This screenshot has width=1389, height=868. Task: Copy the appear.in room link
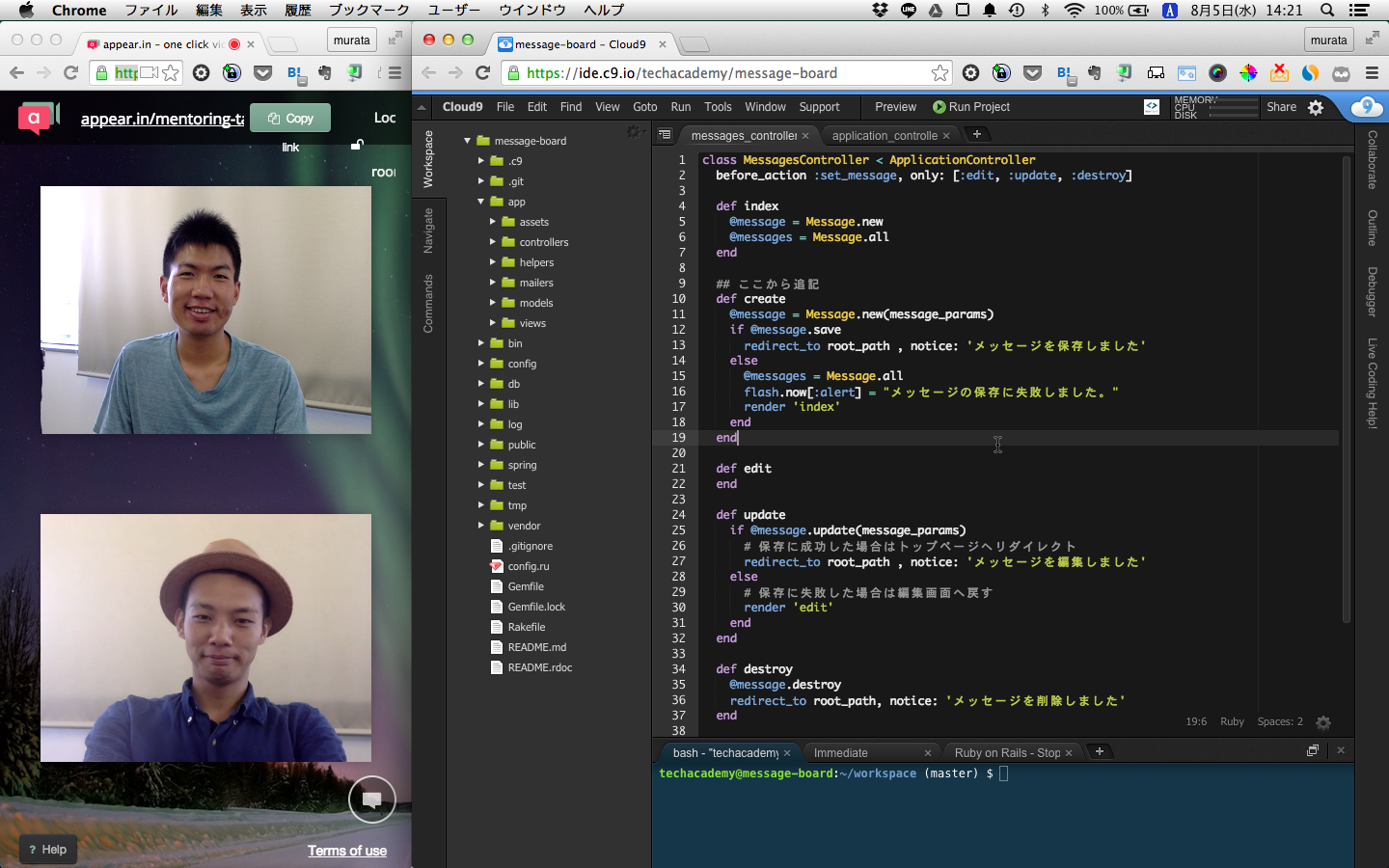point(290,118)
